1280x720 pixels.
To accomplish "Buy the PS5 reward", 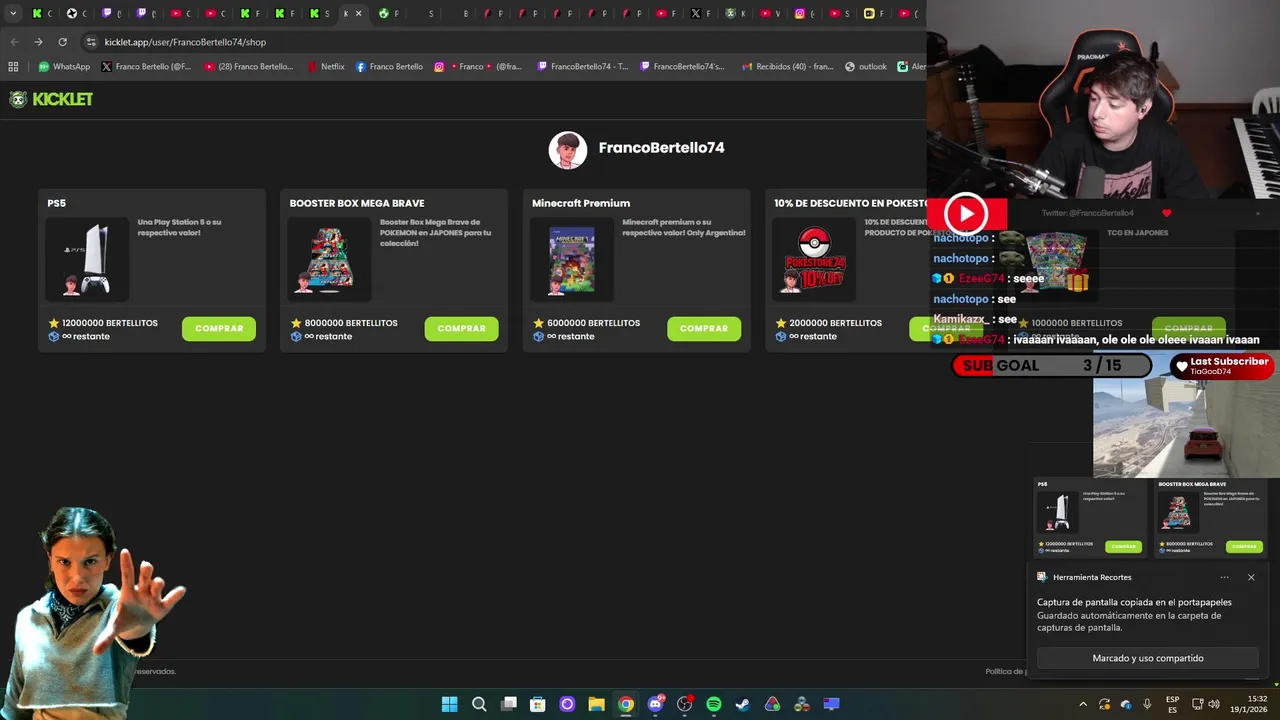I will click(x=219, y=328).
